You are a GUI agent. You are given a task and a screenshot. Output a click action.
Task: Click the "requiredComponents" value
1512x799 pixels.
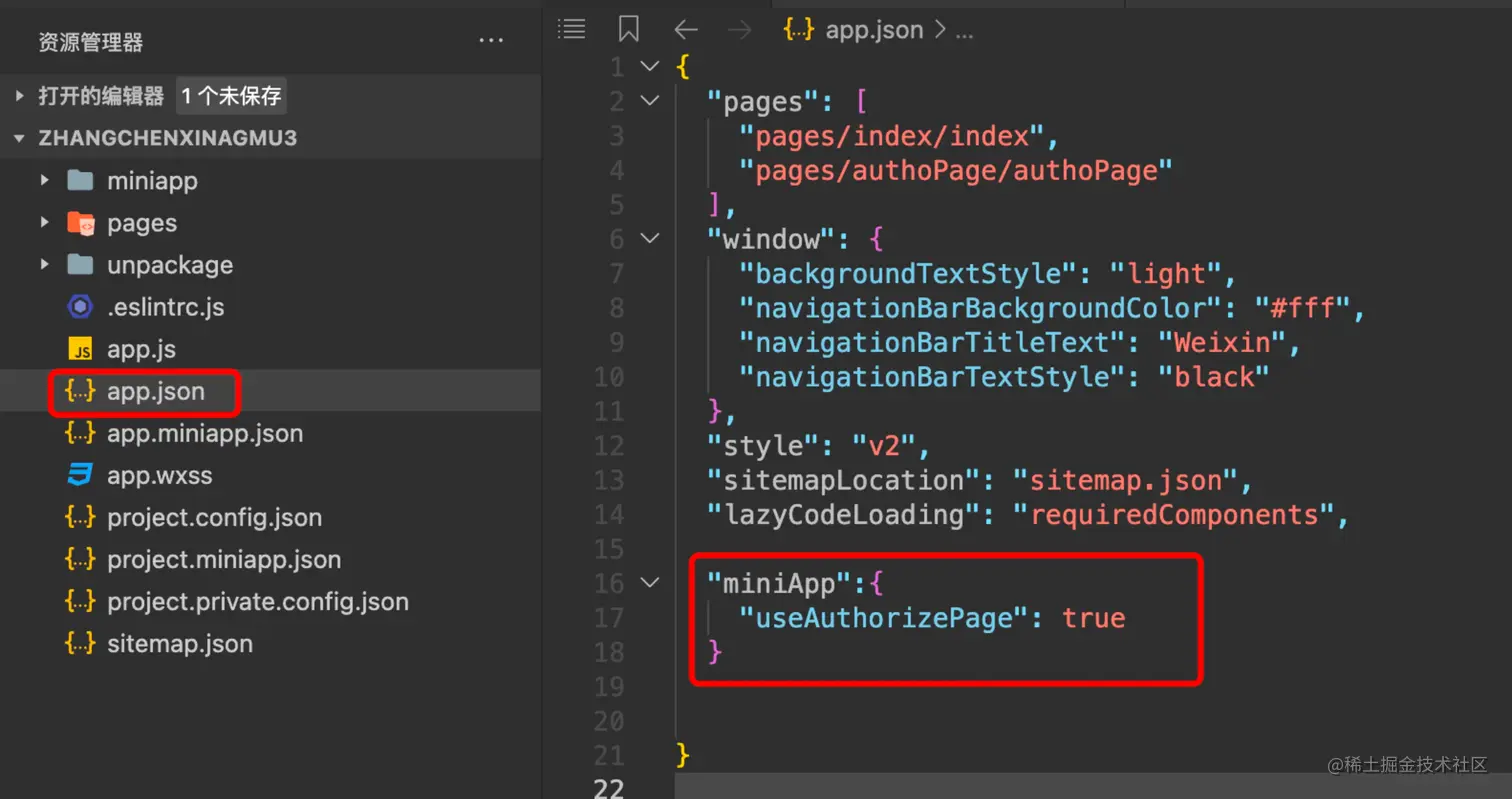pos(1173,514)
